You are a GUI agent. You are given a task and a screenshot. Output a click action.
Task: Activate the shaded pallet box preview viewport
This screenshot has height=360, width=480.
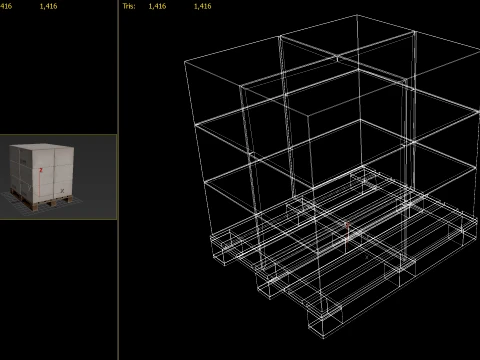pos(58,177)
